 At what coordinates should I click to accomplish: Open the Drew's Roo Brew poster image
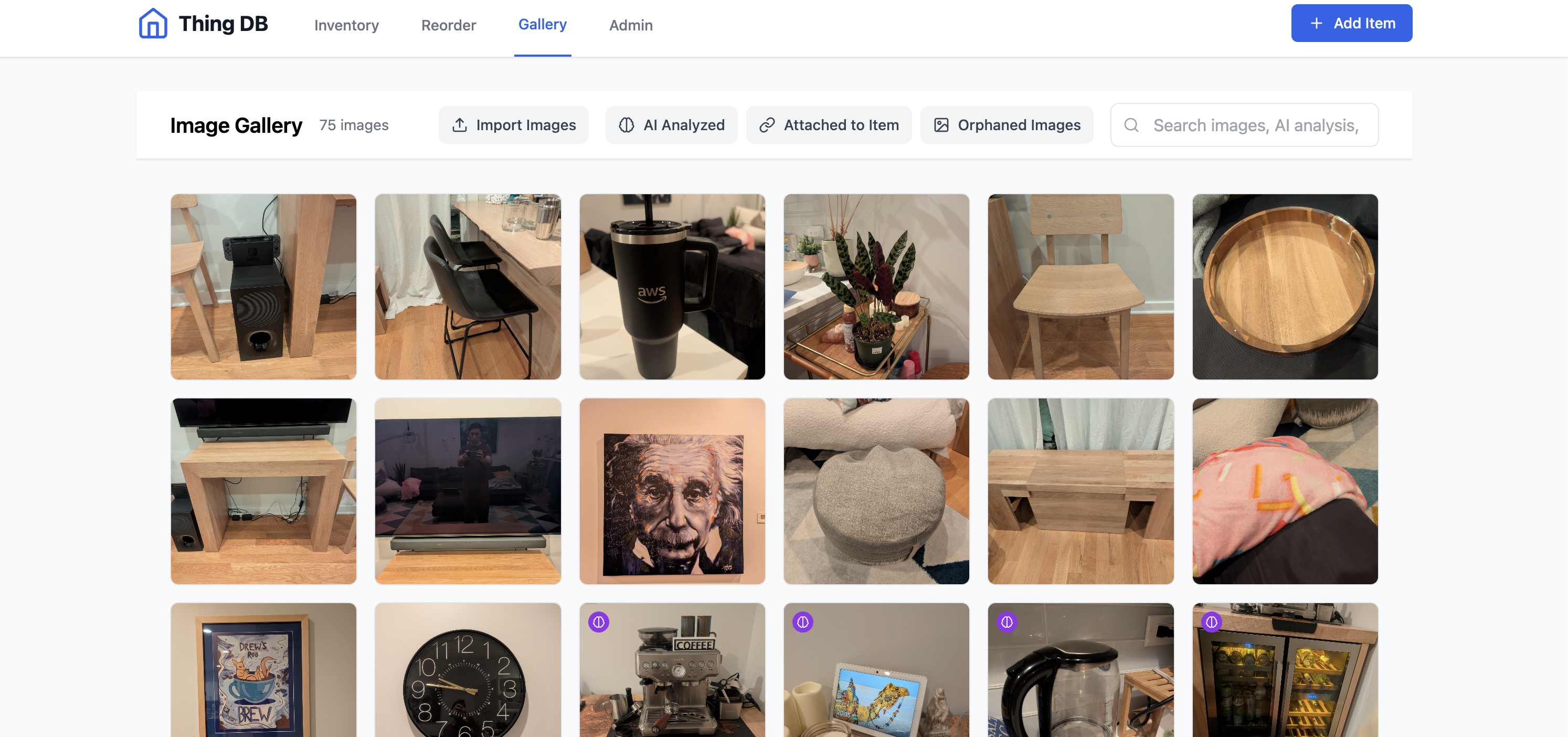[x=263, y=670]
